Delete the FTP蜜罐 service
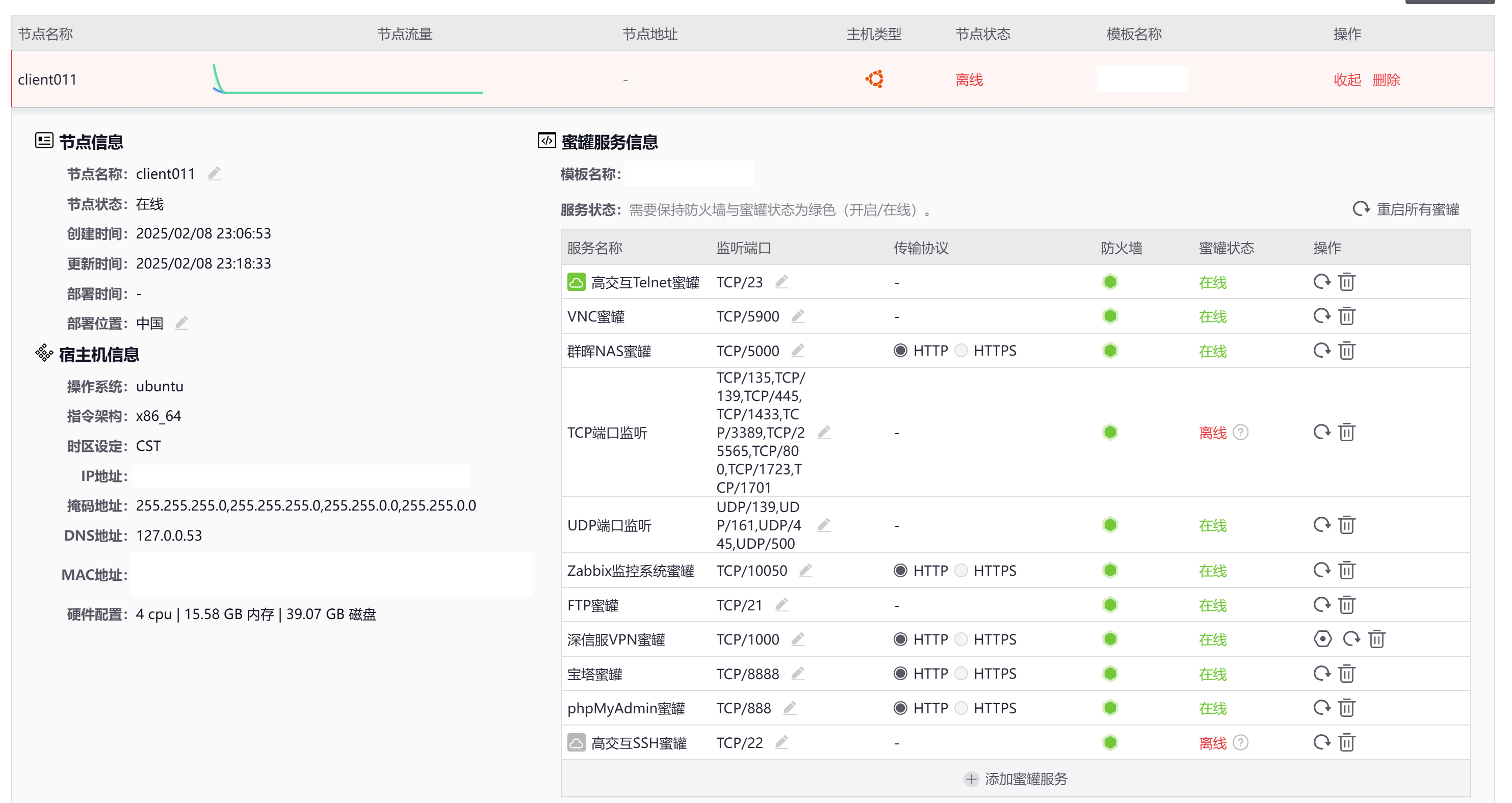1512x803 pixels. click(1346, 605)
